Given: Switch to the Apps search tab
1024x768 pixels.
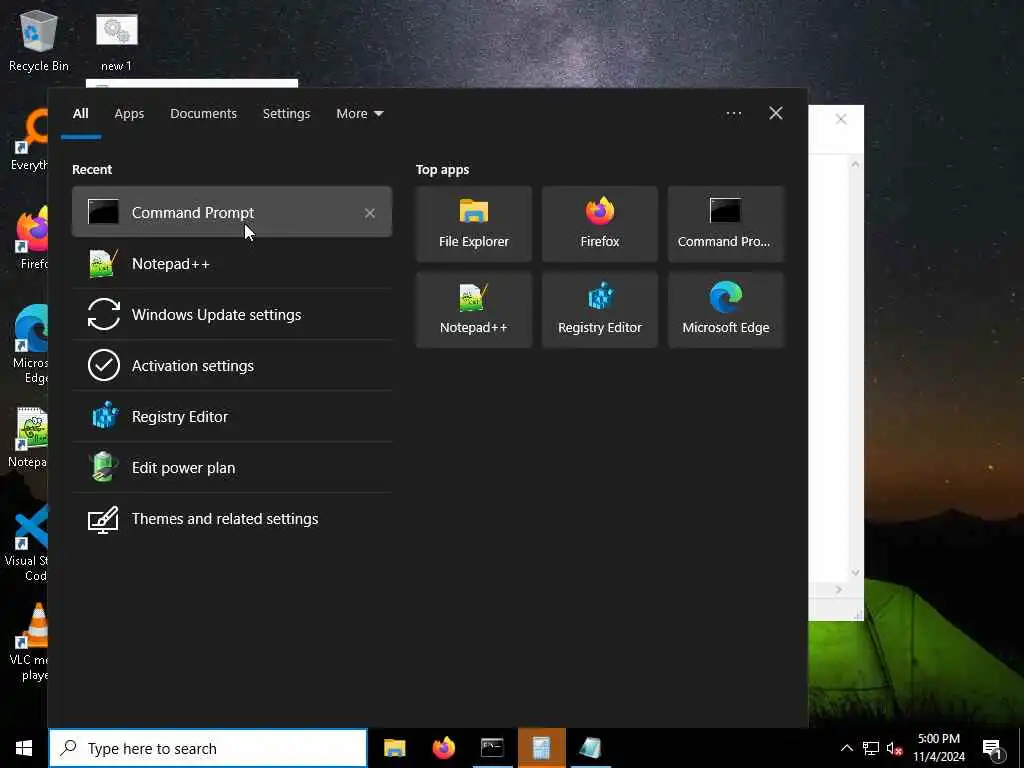Looking at the screenshot, I should (x=129, y=114).
